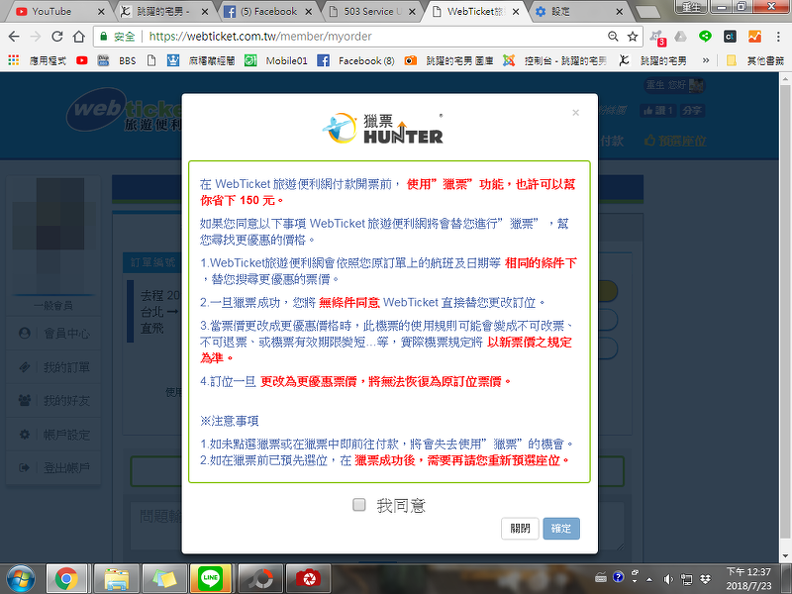Click the 關閉 button in the dialog

tap(520, 528)
